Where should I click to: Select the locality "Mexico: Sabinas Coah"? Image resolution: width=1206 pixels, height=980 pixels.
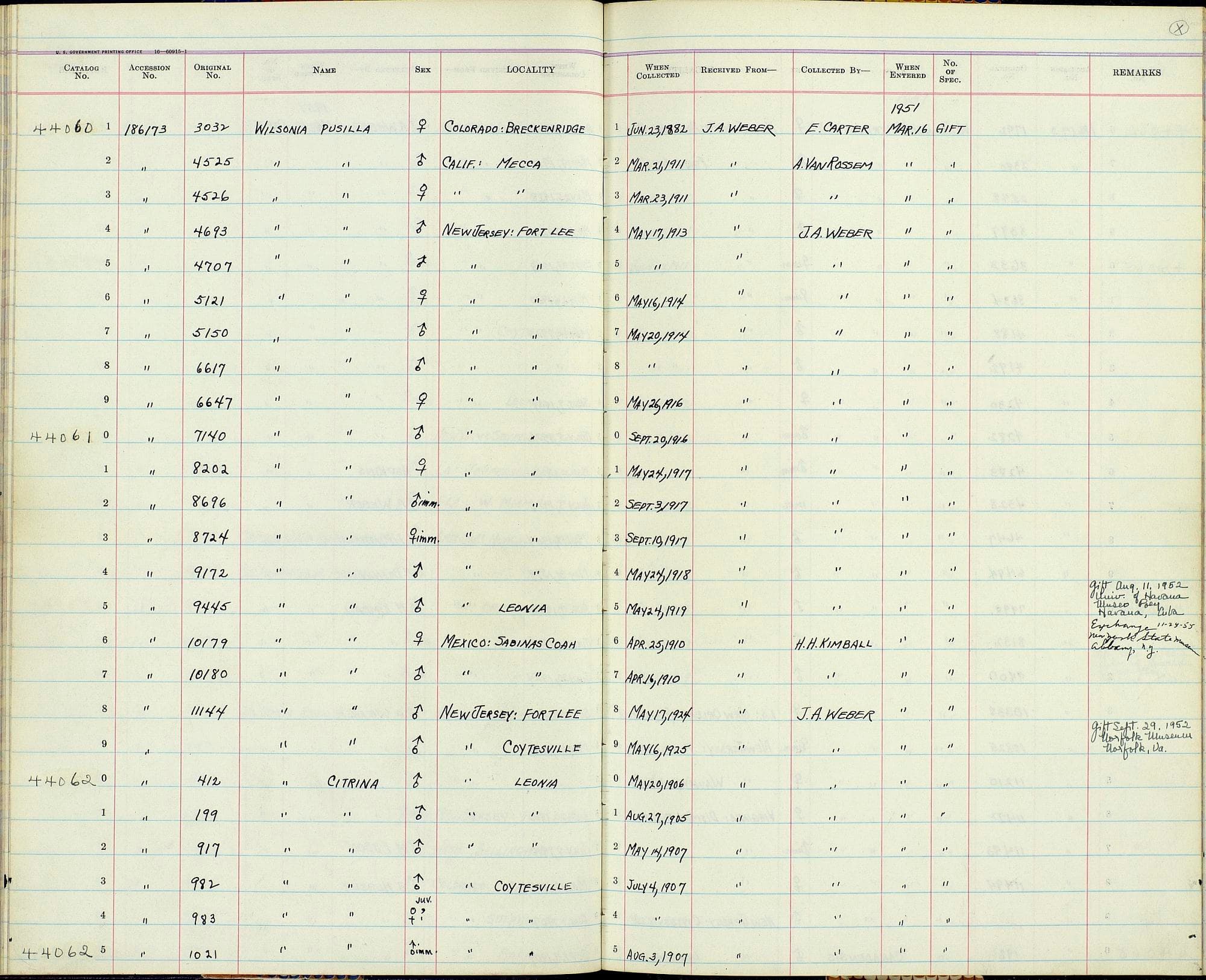508,643
